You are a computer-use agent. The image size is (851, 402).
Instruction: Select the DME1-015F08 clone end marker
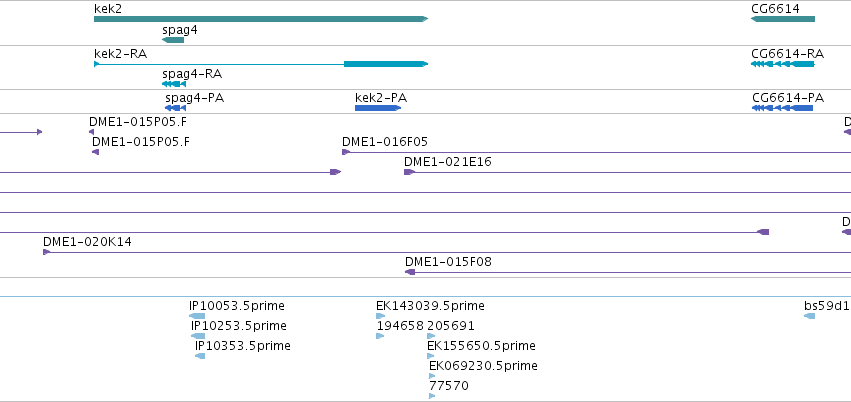(x=410, y=272)
